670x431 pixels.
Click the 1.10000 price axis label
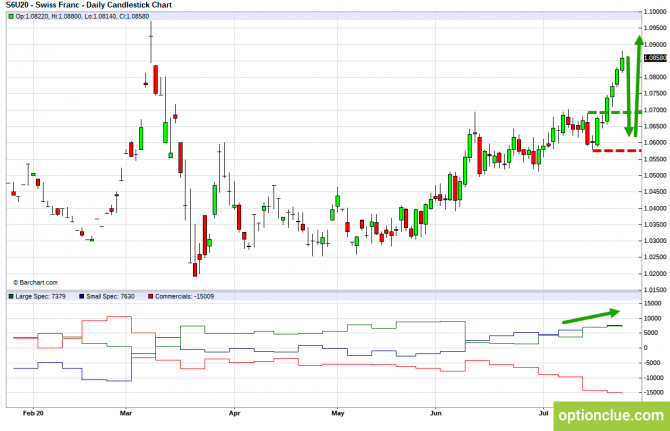[655, 12]
